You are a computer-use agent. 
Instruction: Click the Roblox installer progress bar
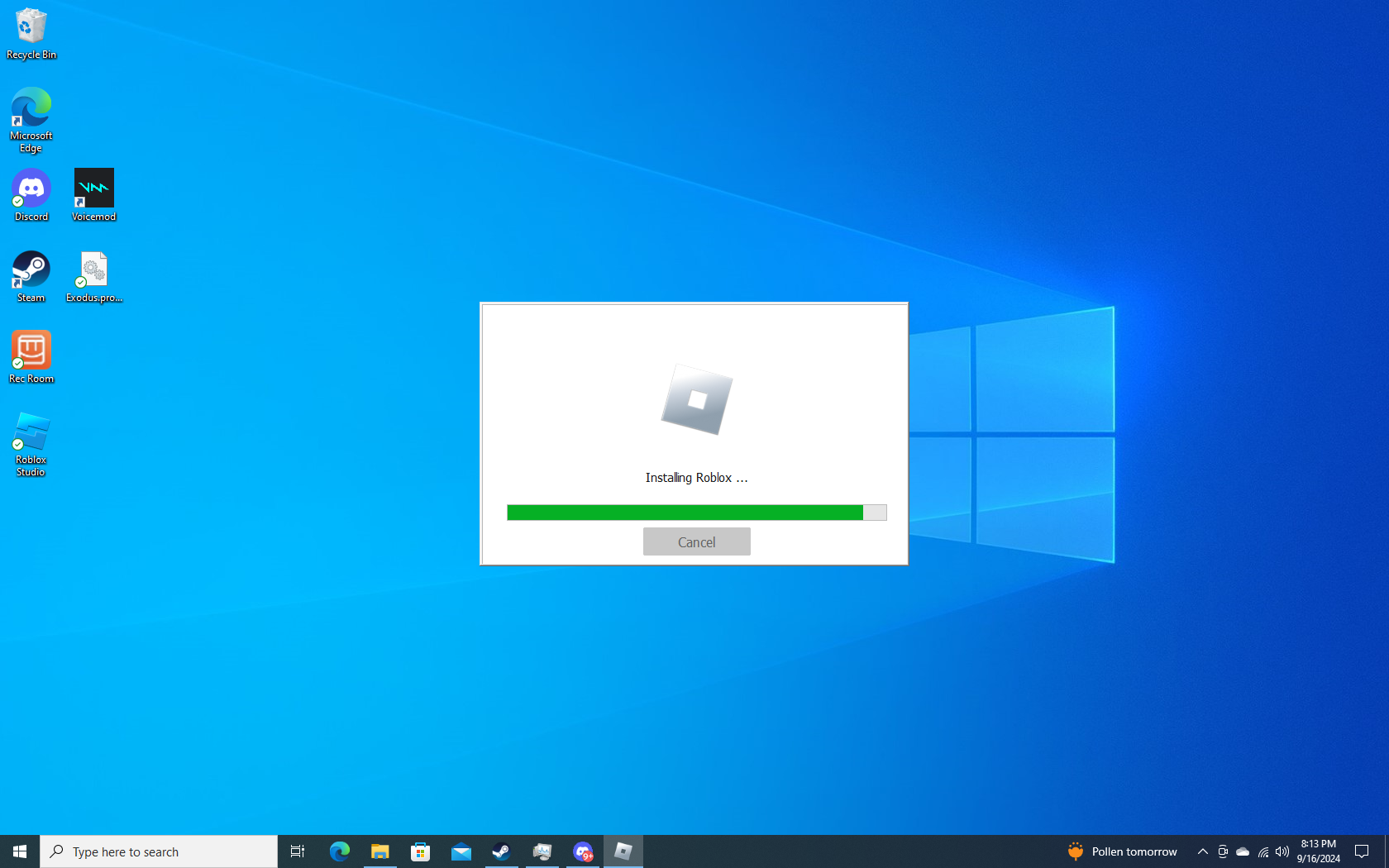pyautogui.click(x=697, y=513)
